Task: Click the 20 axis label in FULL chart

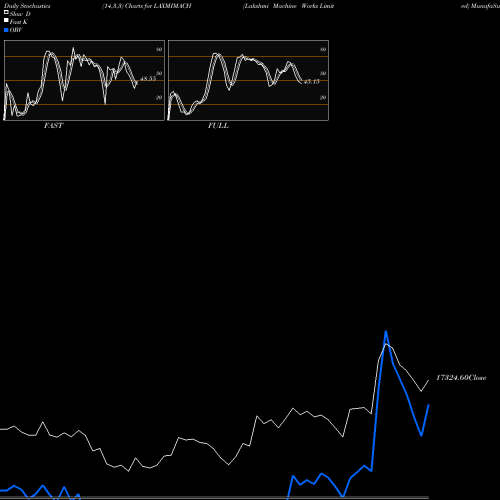Action: point(323,97)
